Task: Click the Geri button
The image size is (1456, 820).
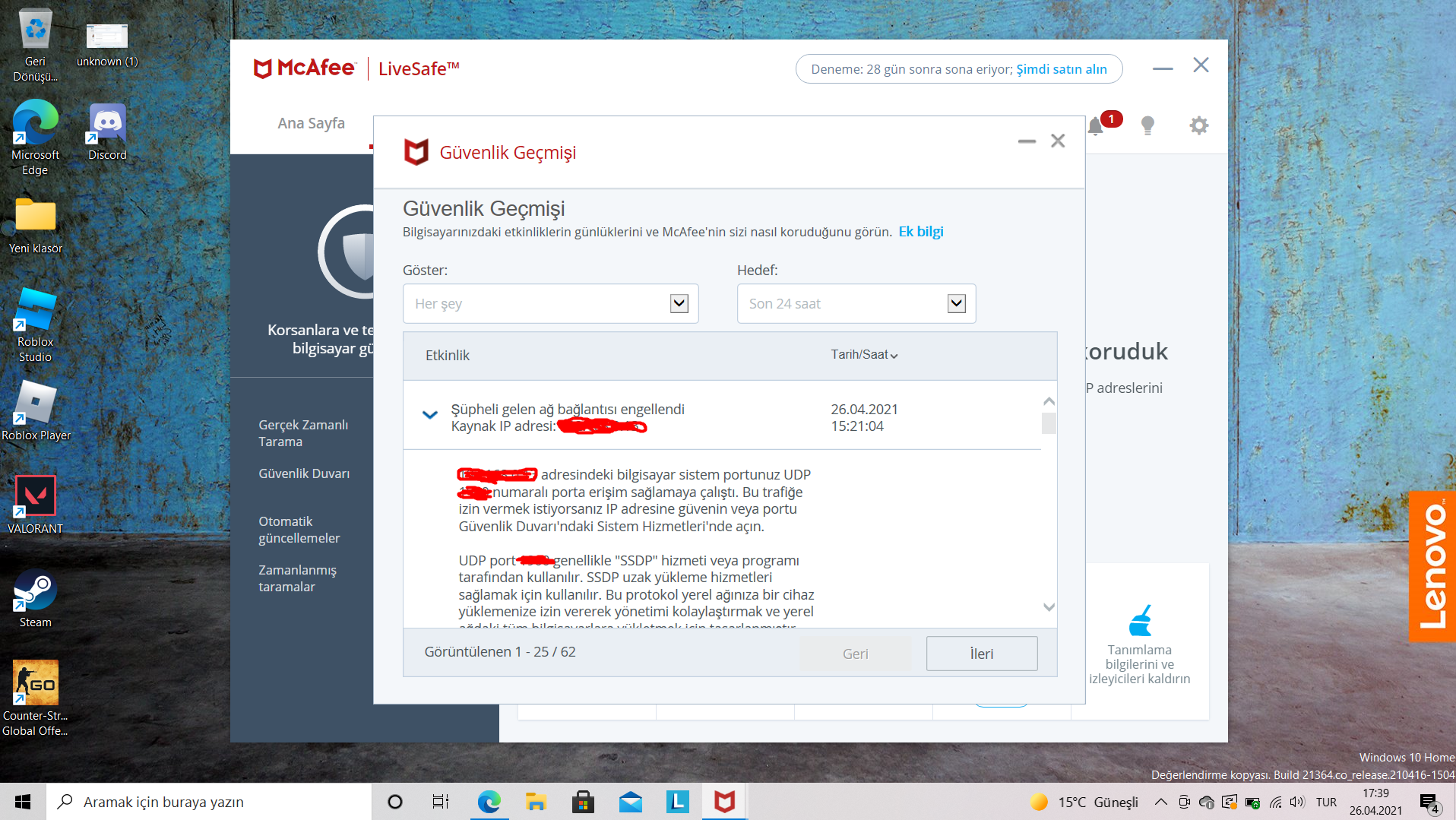Action: click(855, 654)
